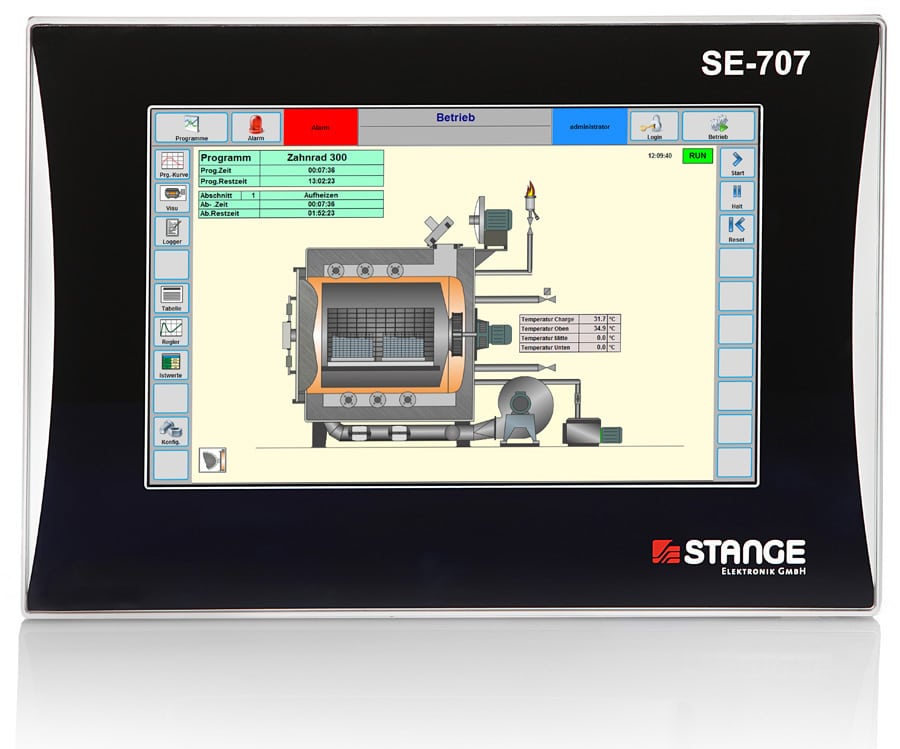Click the blue administrator user field
This screenshot has width=900, height=749.
coord(590,125)
